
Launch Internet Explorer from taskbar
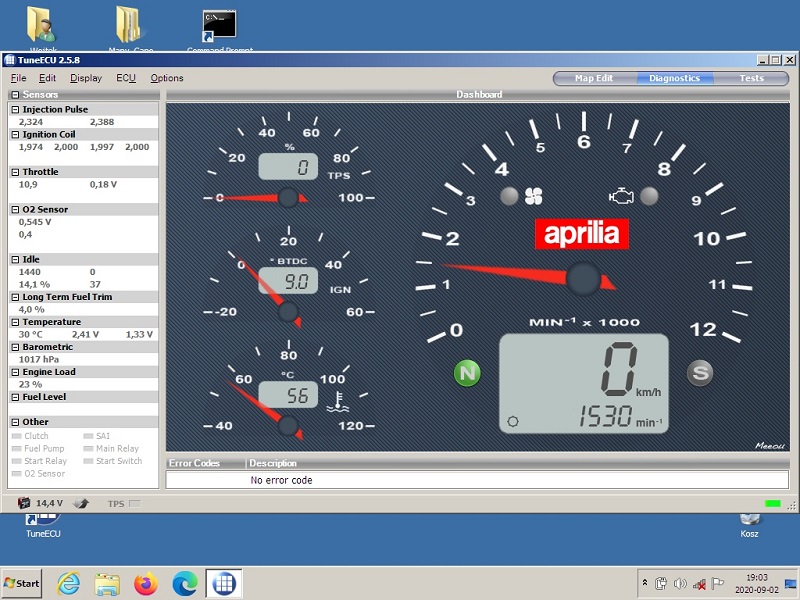68,583
